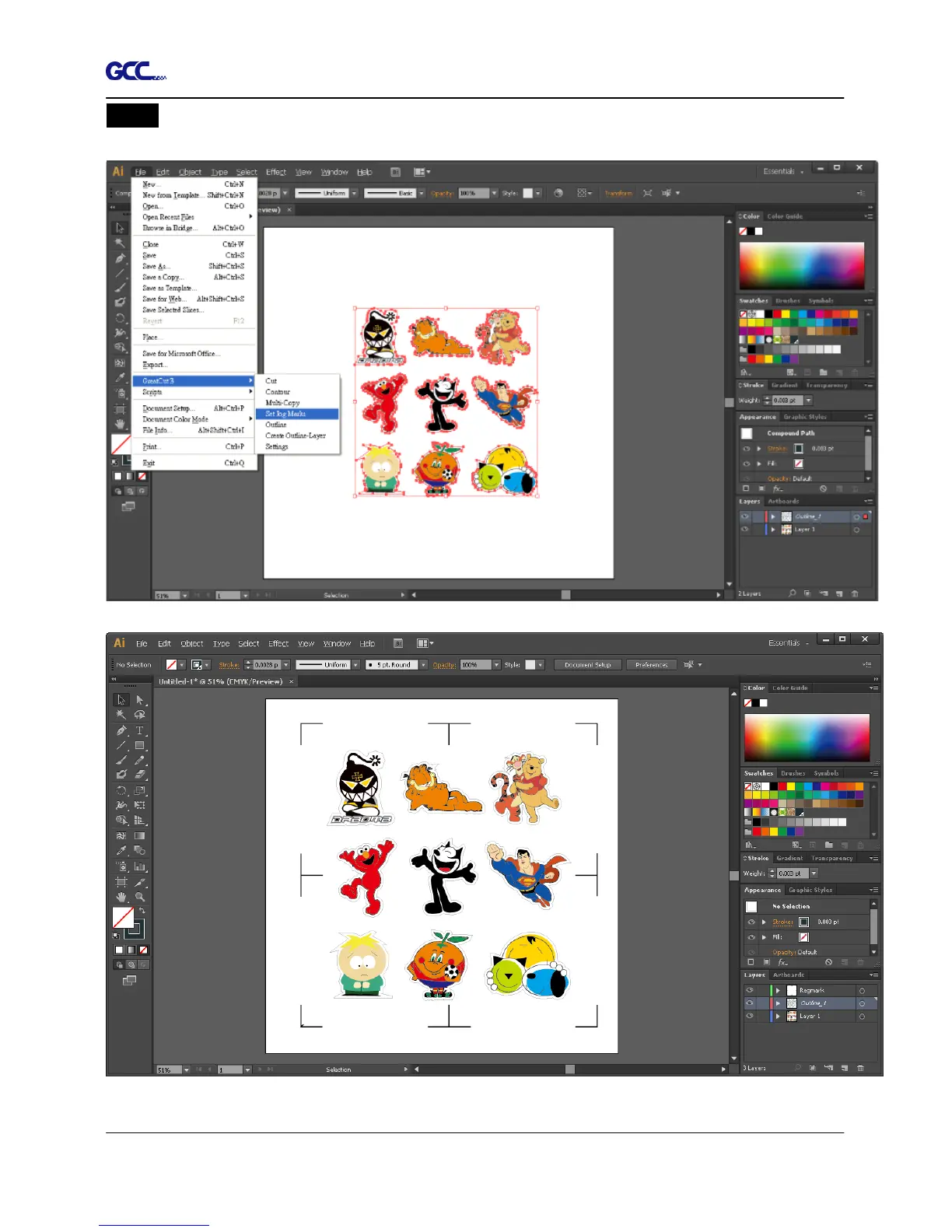Select the Paintbrush tool in lower screenshot
Screen dimensions: 952x1232
[x=121, y=760]
